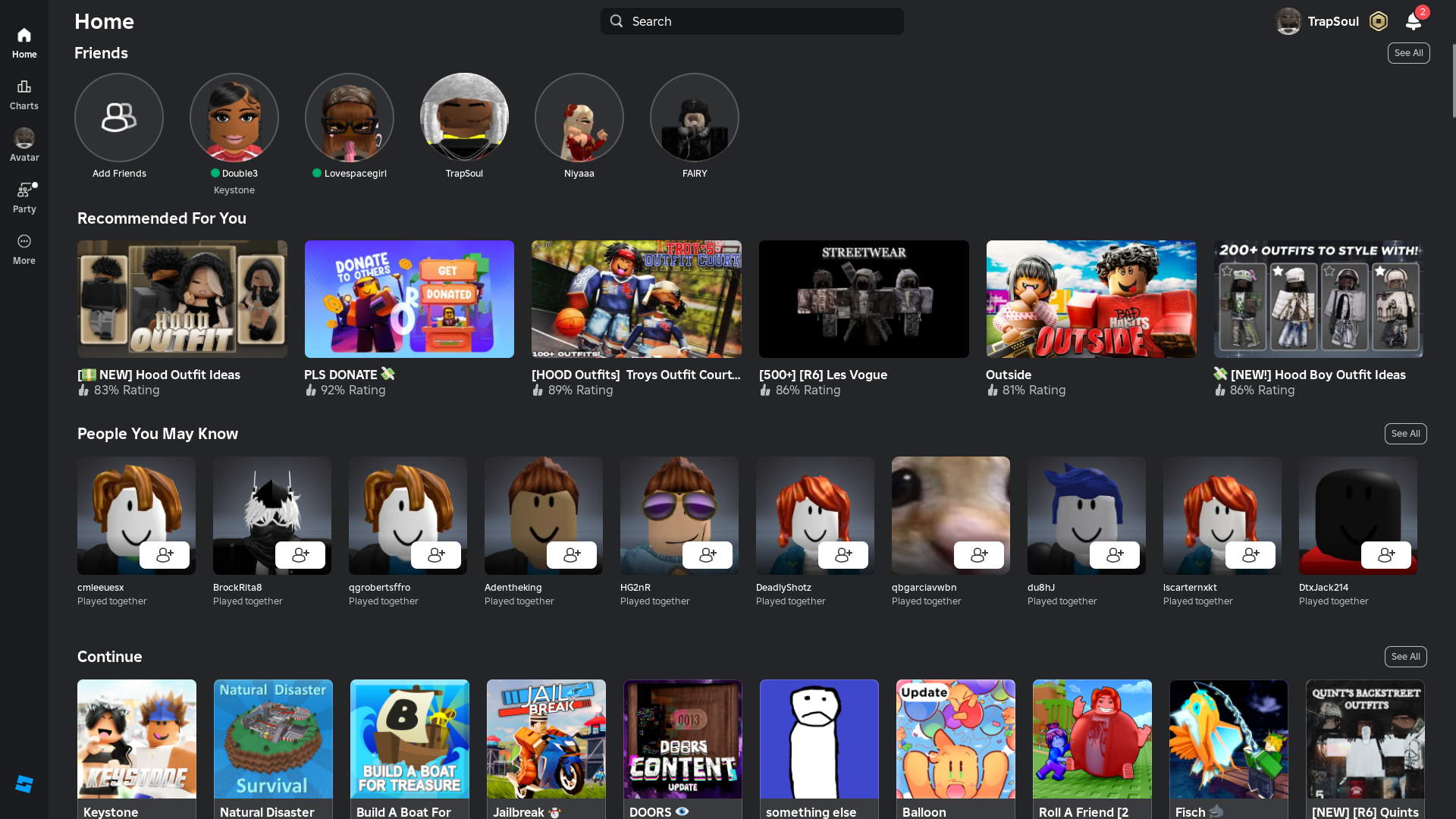Add HG2nR as a friend
Viewport: 1456px width, 819px height.
(x=708, y=555)
